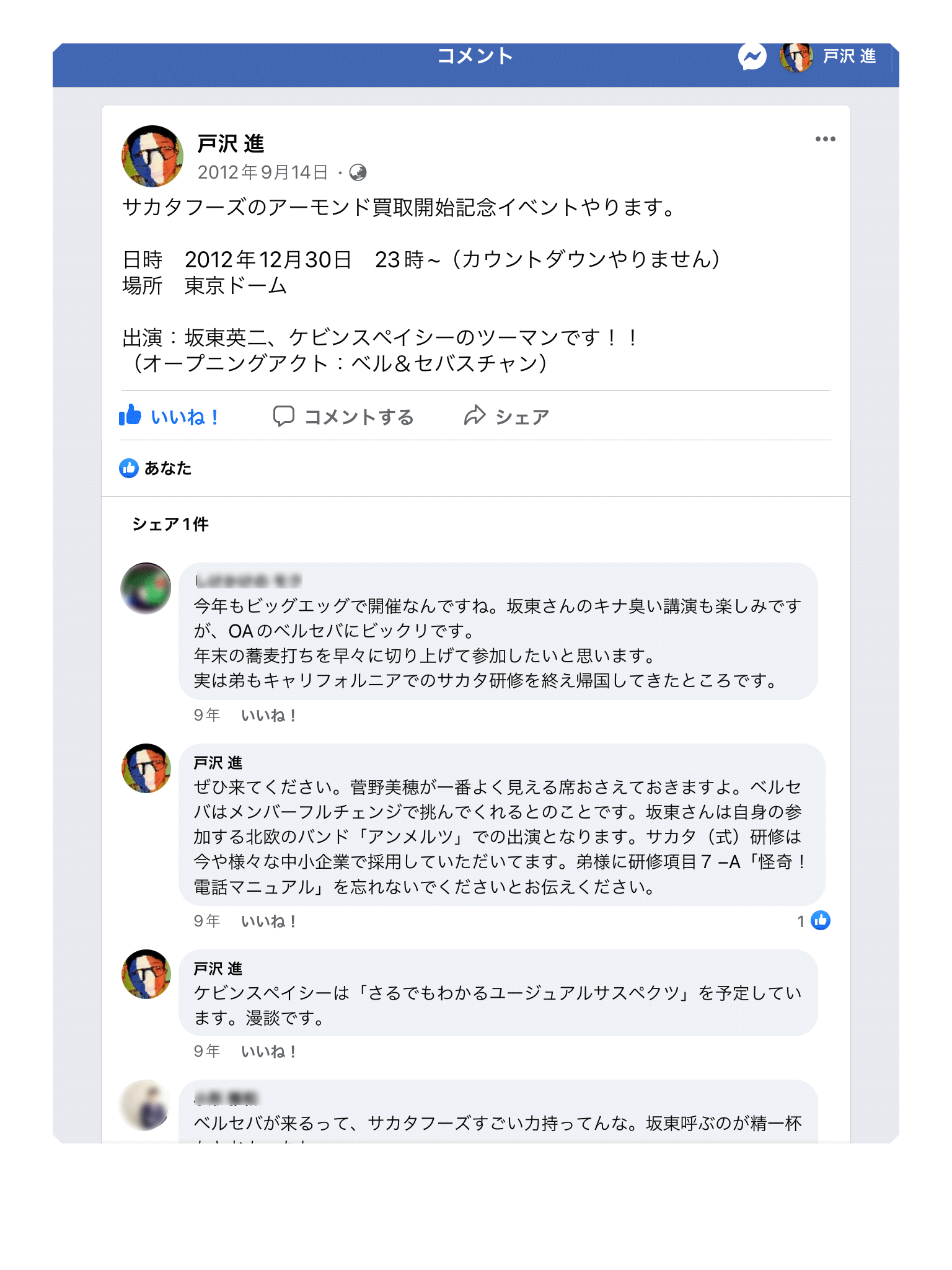Viewport: 952px width, 1270px height.
Task: Like the ケビンスペイシー 漫談 comment
Action: click(268, 1052)
